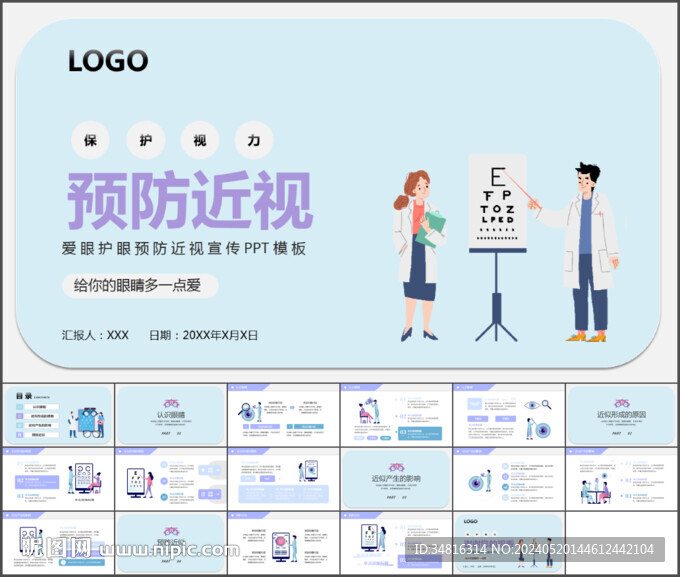Image resolution: width=680 pixels, height=577 pixels.
Task: Open the 目录 contents slide thumbnail
Action: coord(58,415)
